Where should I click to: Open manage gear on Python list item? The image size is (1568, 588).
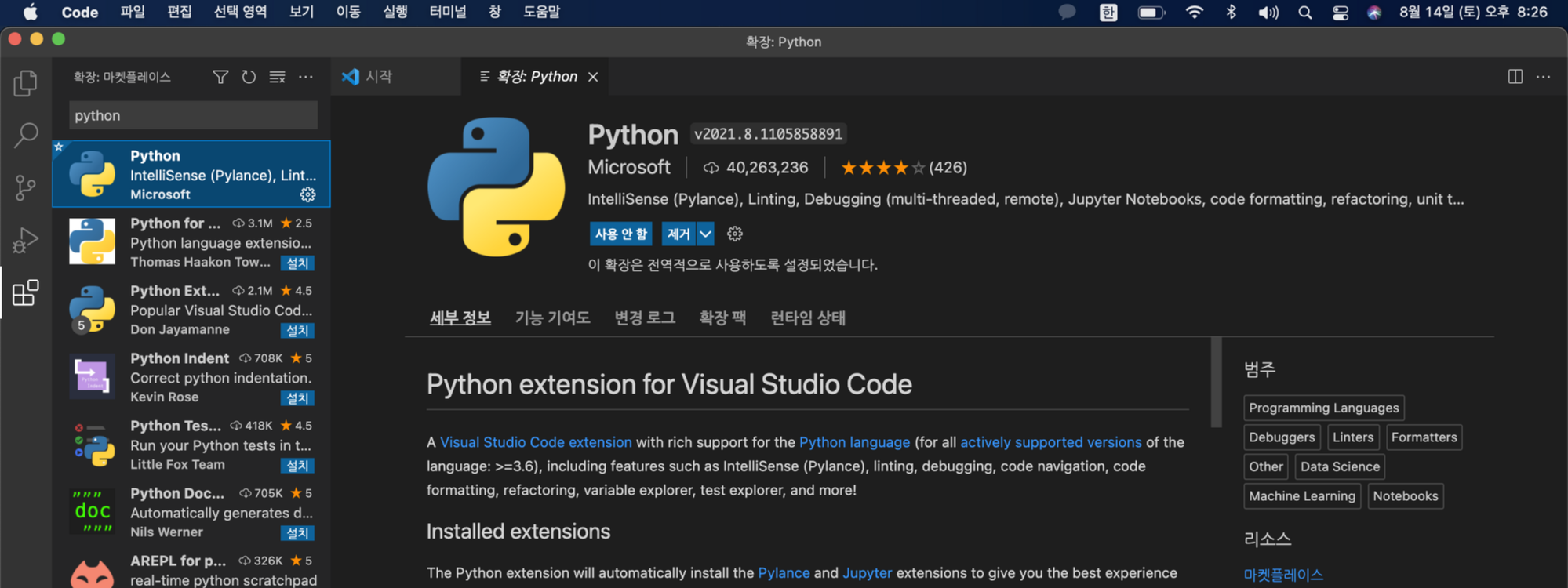click(307, 194)
